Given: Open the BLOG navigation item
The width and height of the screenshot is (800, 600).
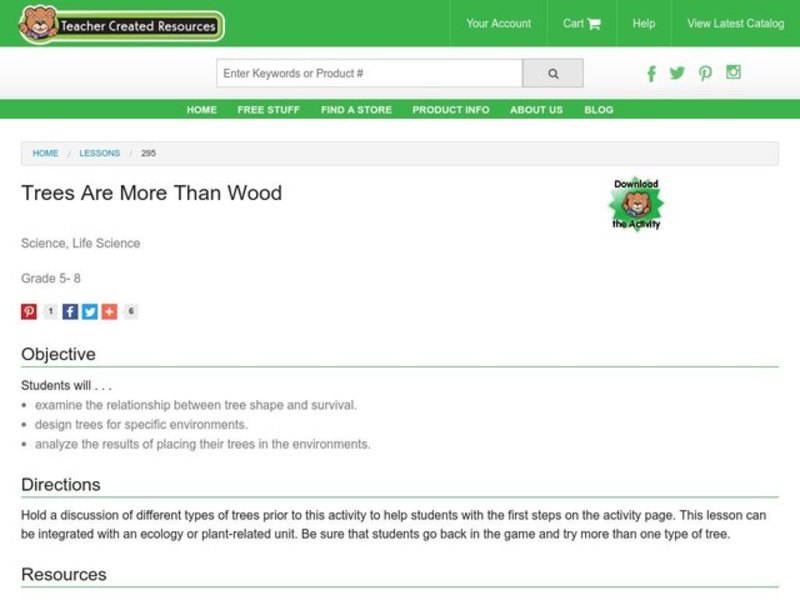Looking at the screenshot, I should (x=599, y=110).
